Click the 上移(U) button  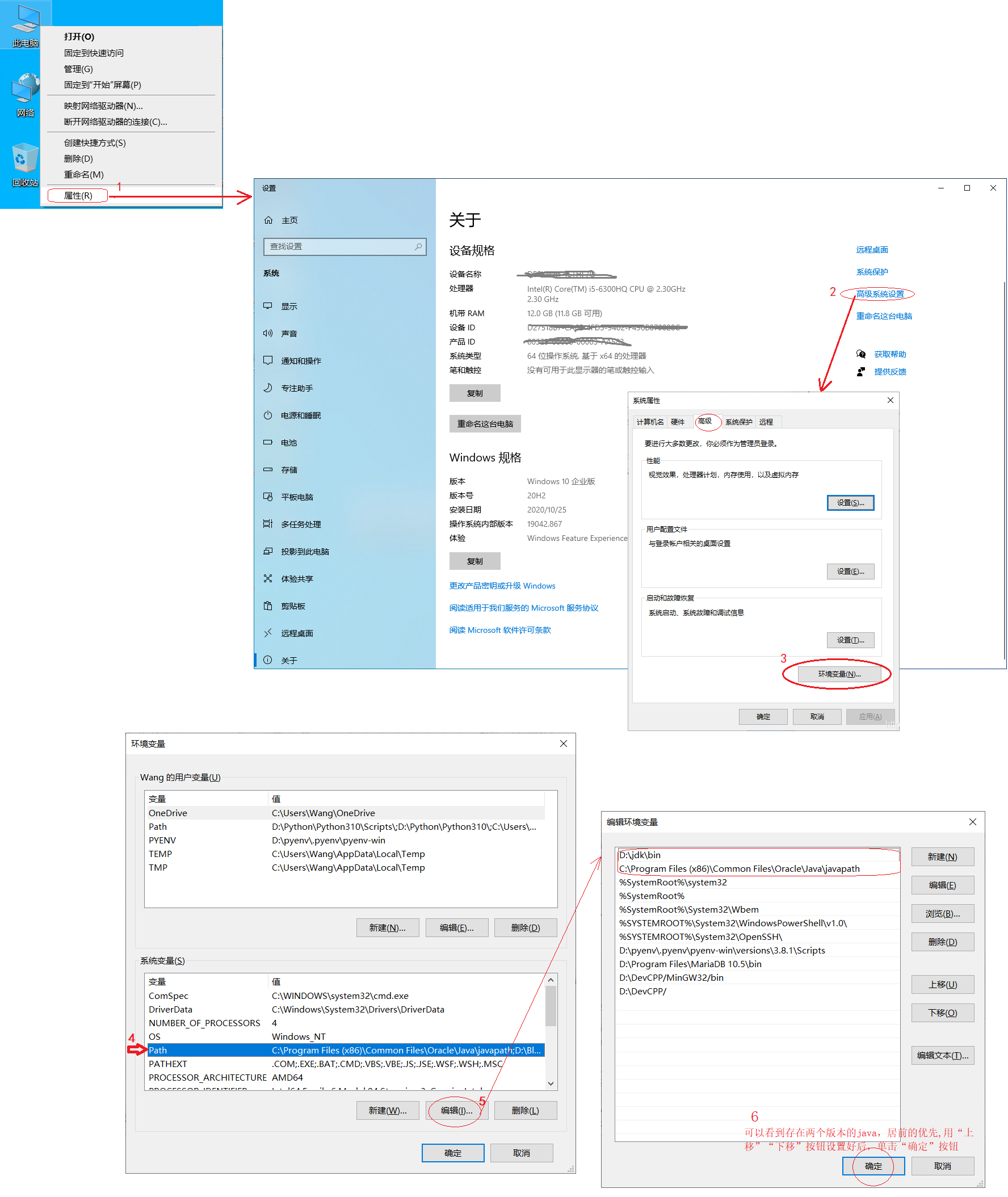[942, 985]
